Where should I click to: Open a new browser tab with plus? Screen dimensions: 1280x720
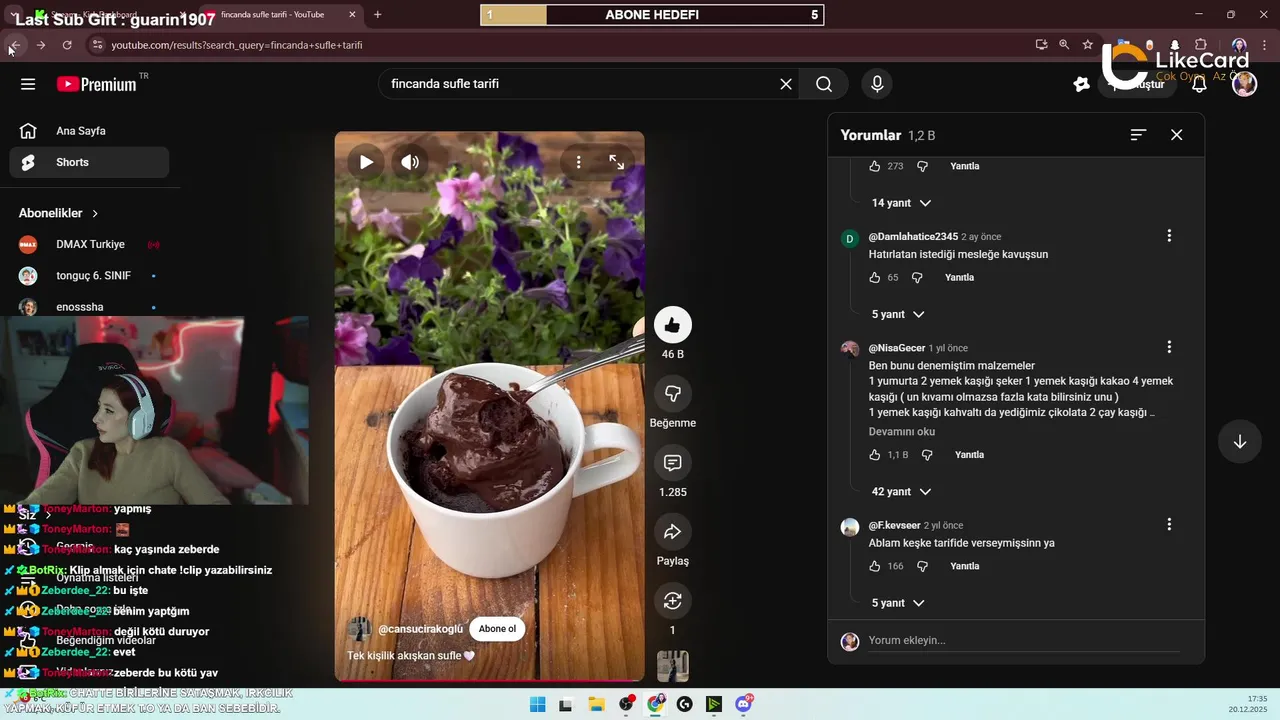(377, 15)
